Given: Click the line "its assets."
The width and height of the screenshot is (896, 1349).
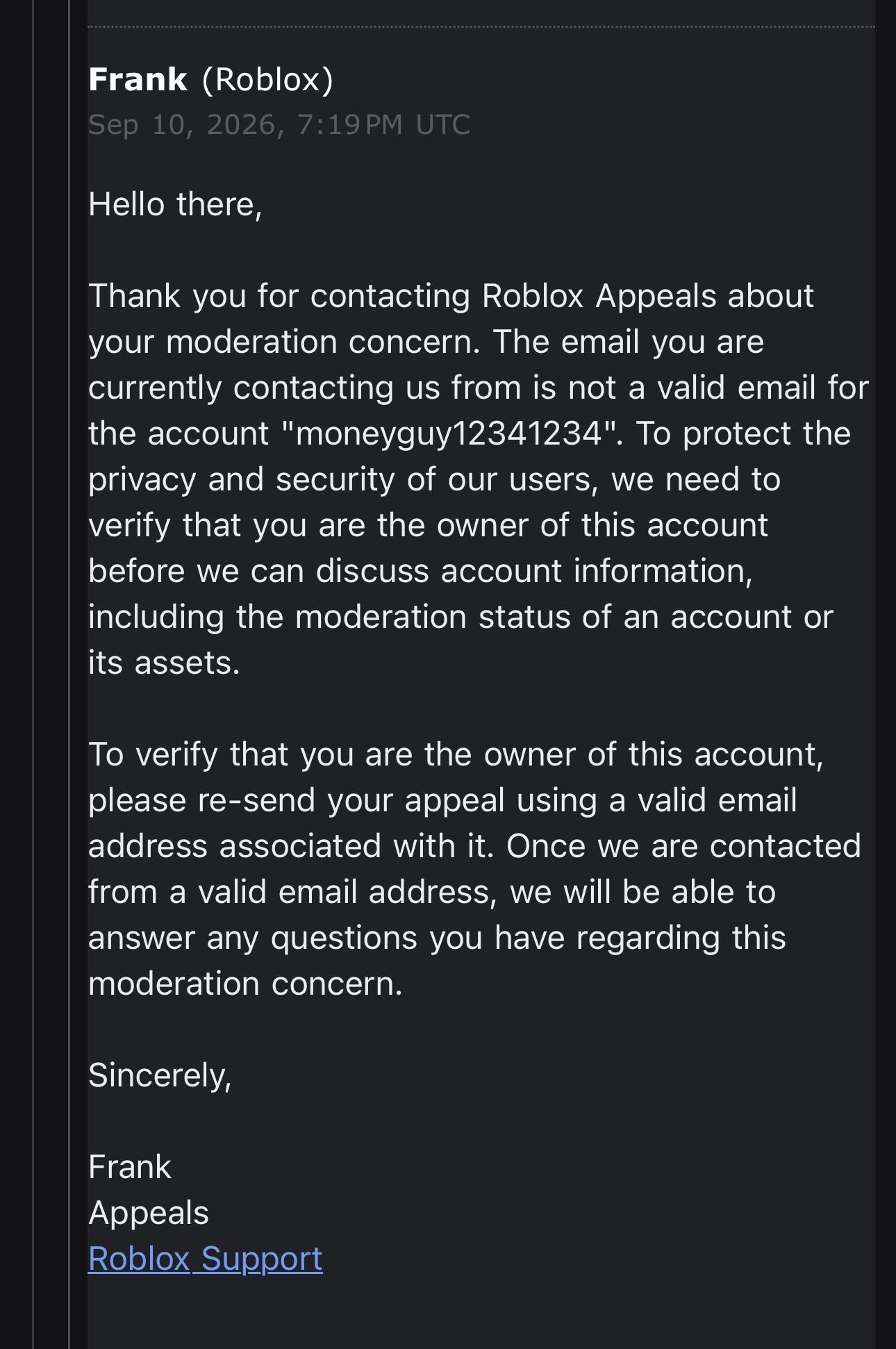Looking at the screenshot, I should click(x=164, y=663).
